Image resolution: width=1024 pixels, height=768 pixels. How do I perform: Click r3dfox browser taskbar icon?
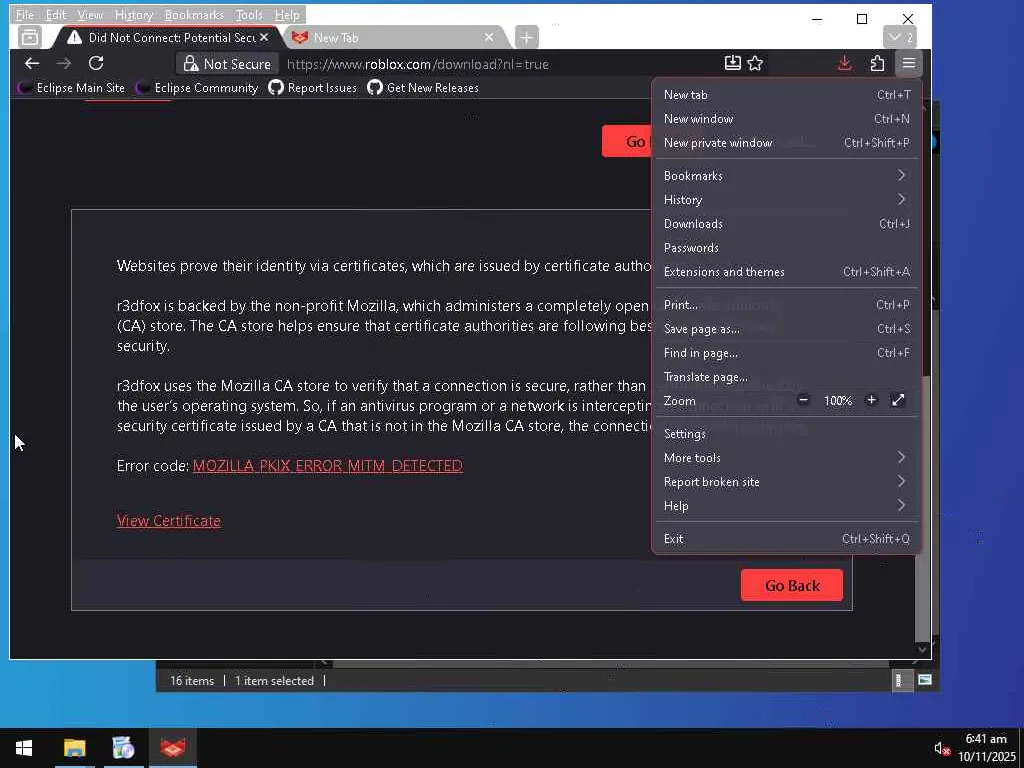tap(173, 748)
